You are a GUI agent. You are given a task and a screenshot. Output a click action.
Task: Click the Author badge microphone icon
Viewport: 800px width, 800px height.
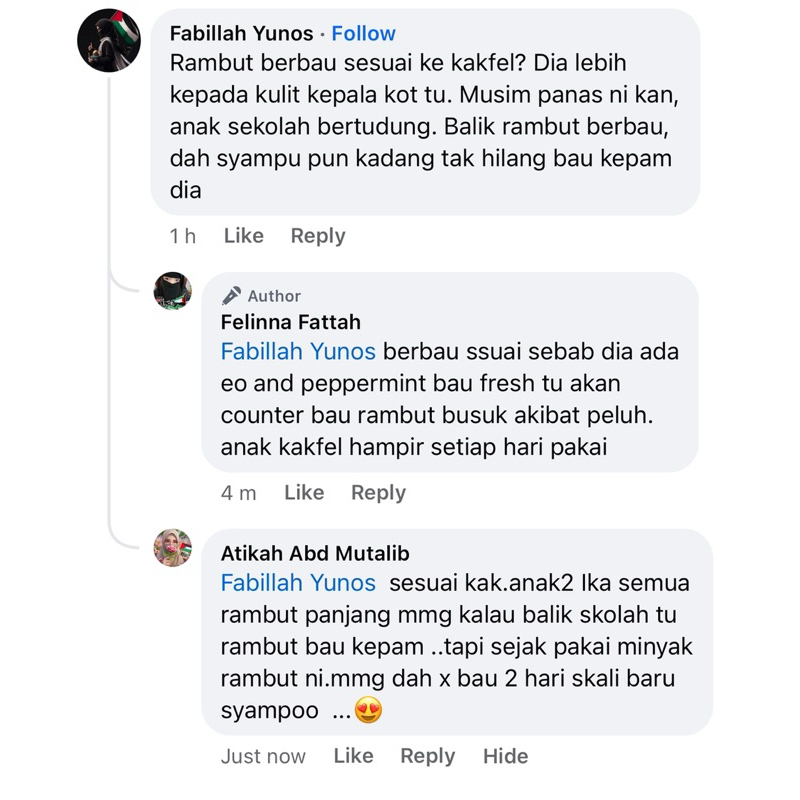click(231, 295)
